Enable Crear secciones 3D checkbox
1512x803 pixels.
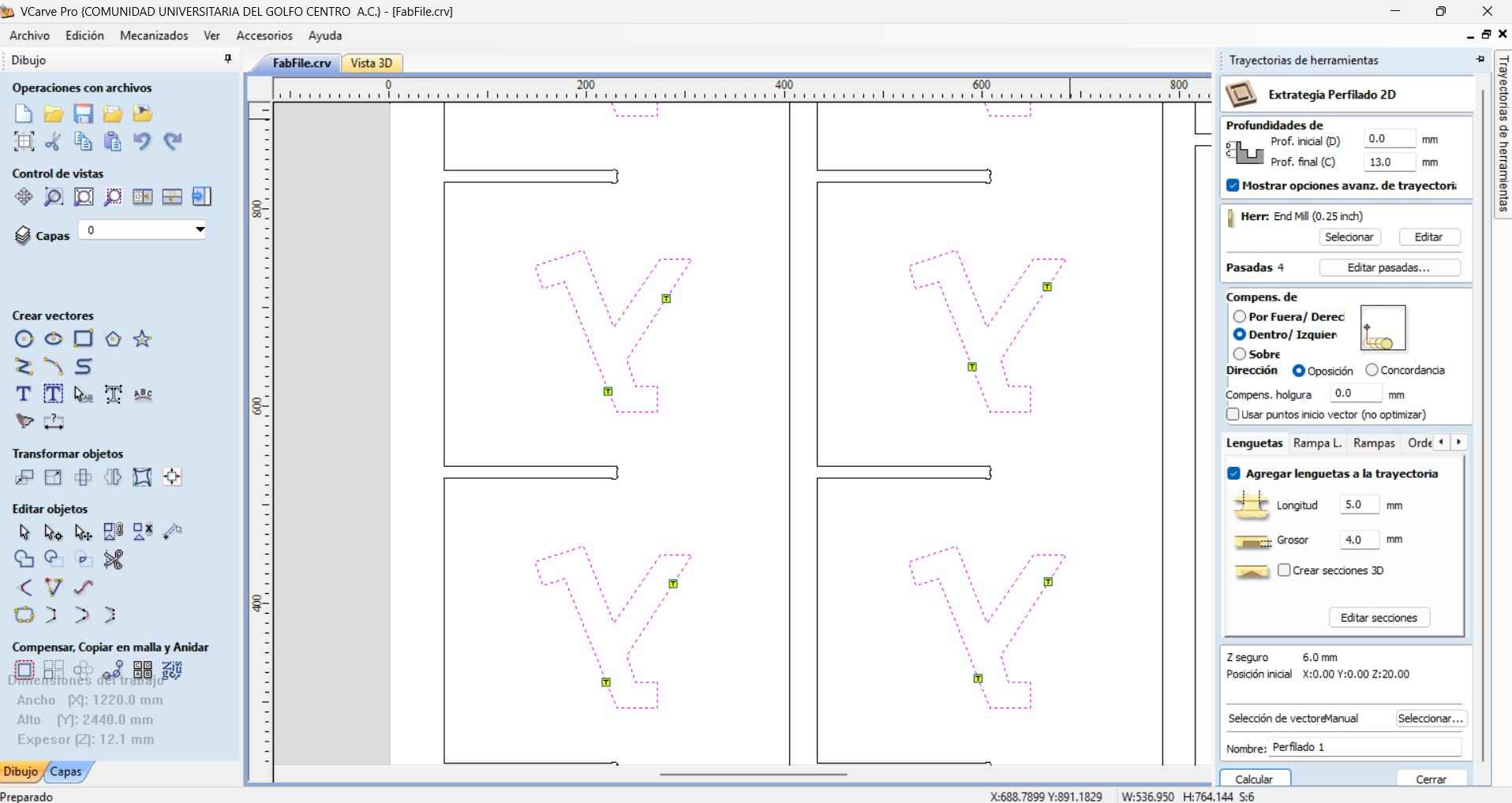(x=1284, y=570)
